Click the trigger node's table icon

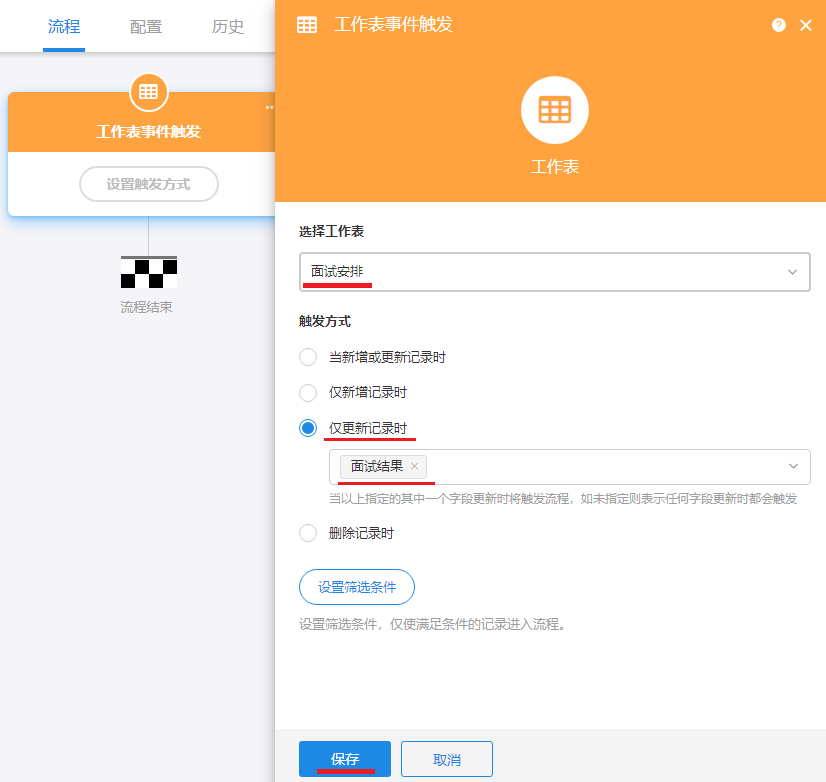(x=148, y=92)
